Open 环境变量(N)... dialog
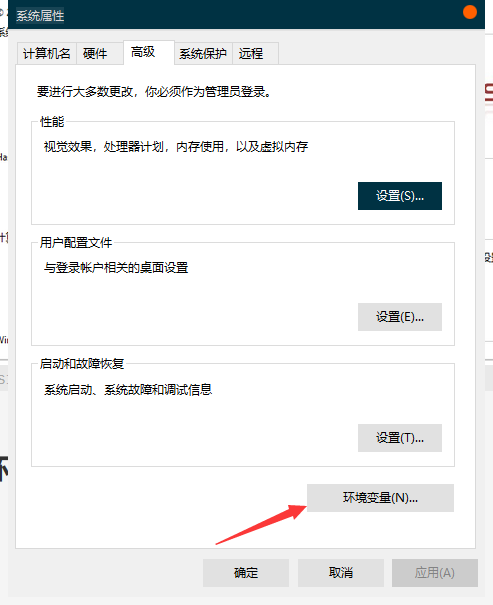 (380, 498)
